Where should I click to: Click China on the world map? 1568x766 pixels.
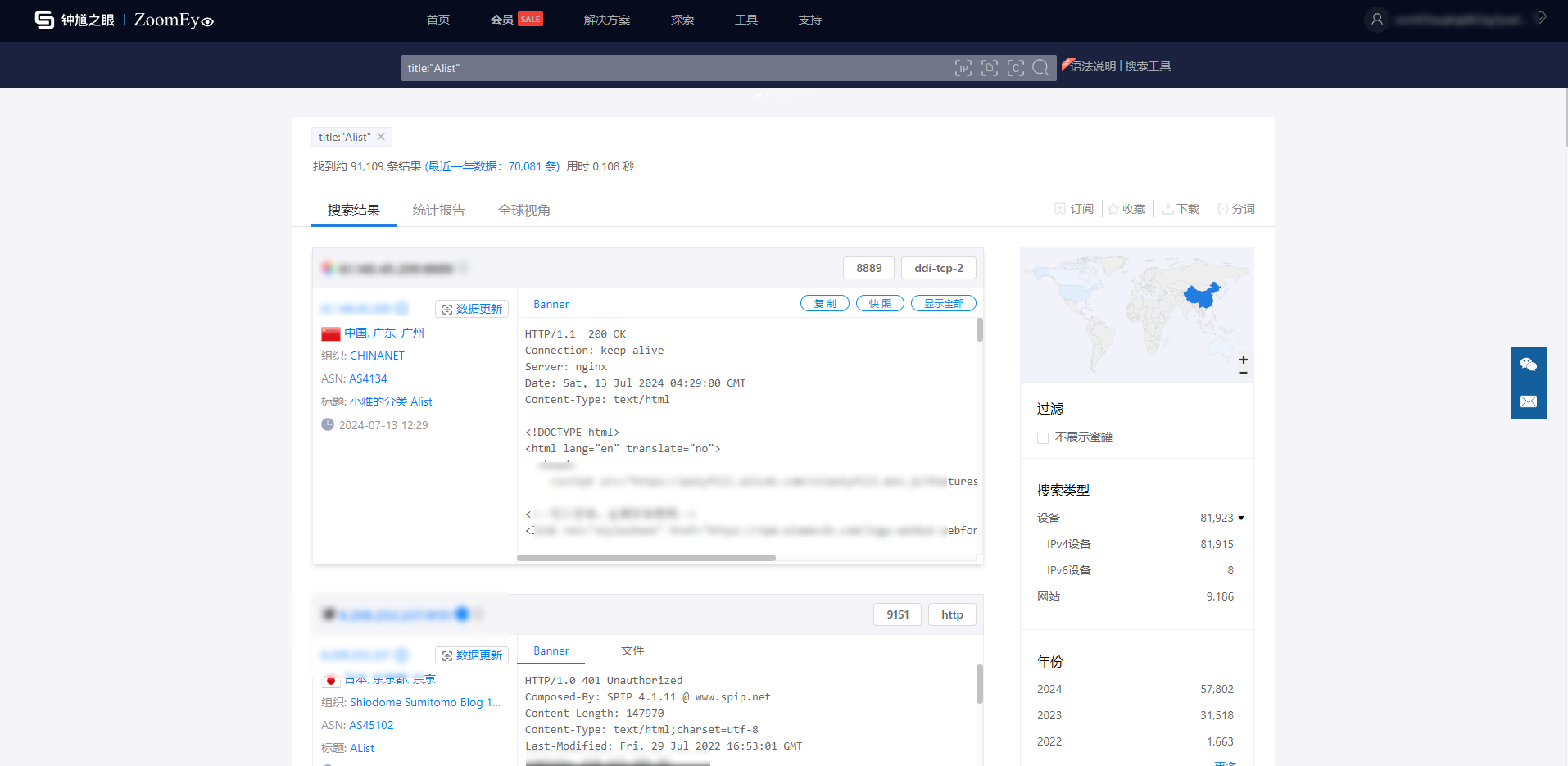1201,295
